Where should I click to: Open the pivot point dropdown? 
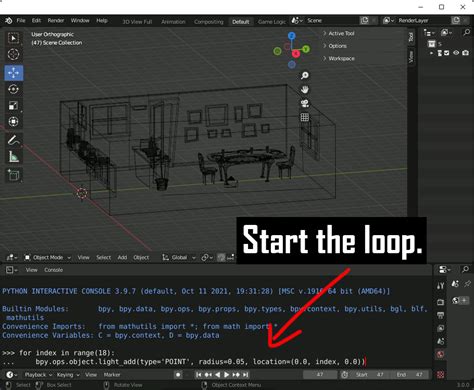click(x=207, y=257)
